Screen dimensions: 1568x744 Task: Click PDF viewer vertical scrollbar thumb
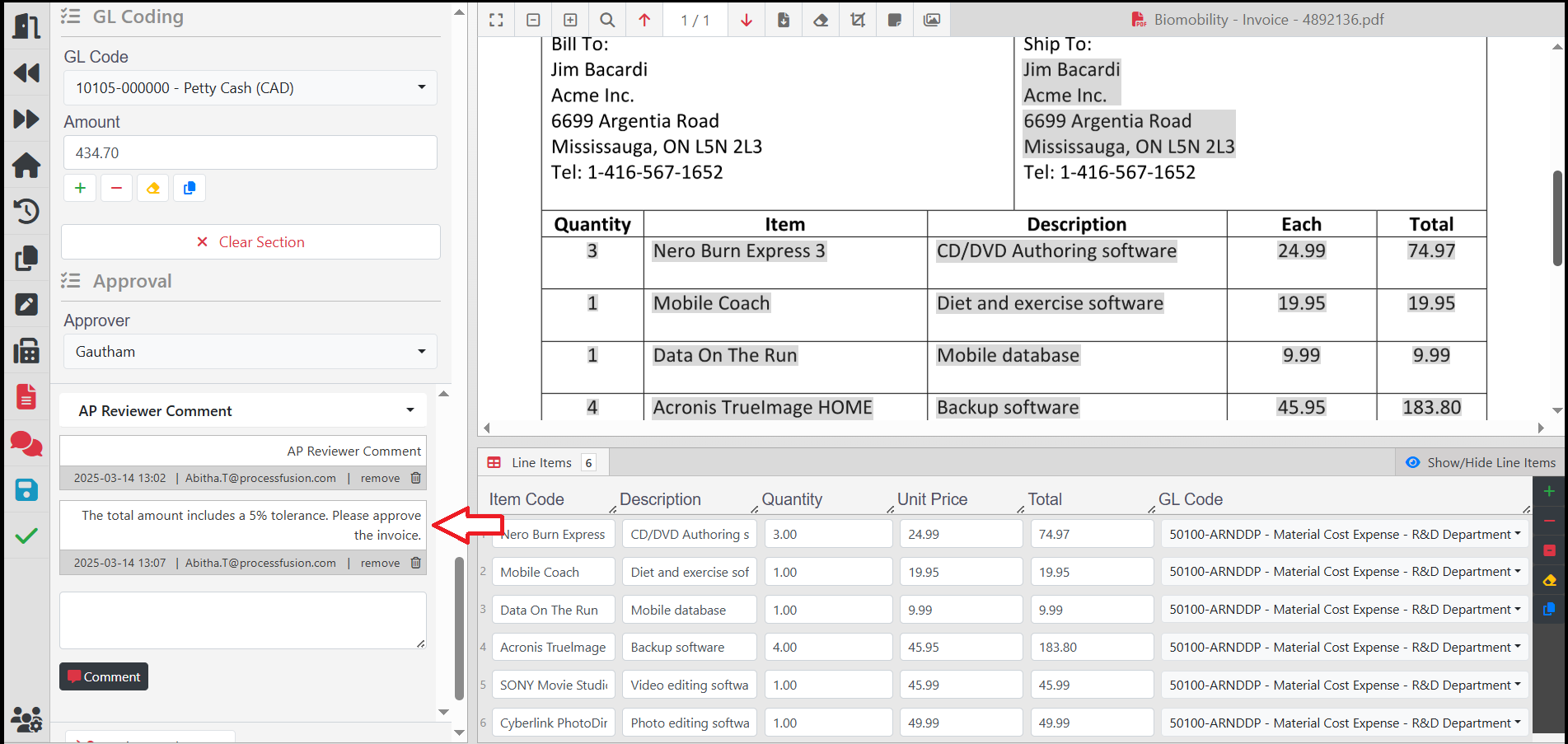coord(1557,218)
